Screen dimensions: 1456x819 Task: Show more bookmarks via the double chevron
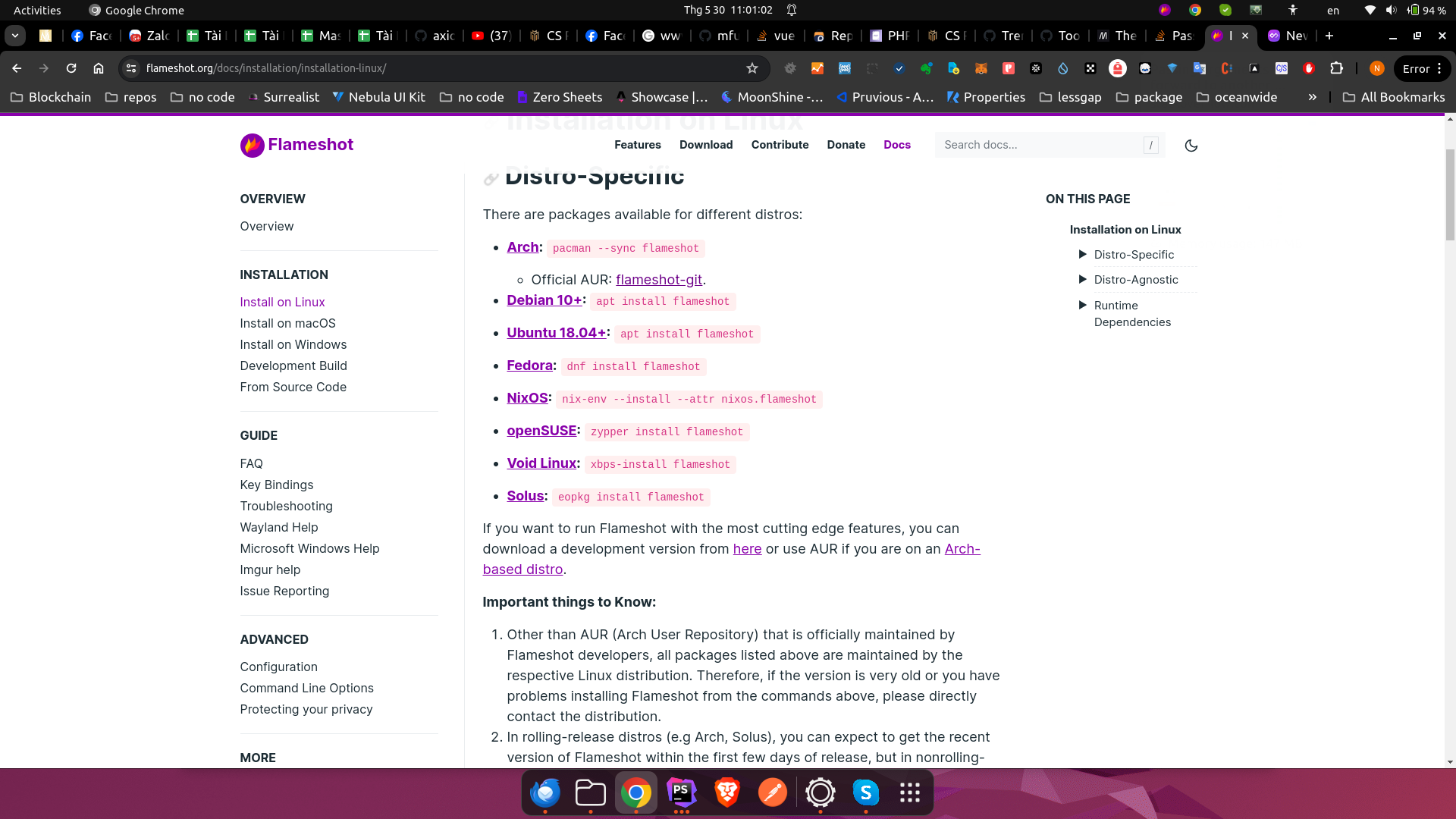pos(1313,97)
